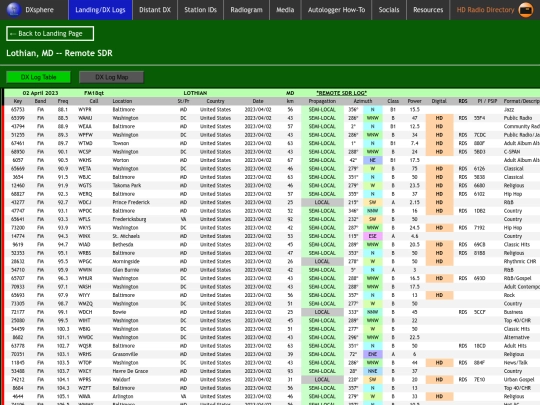The height and width of the screenshot is (405, 540).
Task: Click Grasonville location cell
Action: 125,354
